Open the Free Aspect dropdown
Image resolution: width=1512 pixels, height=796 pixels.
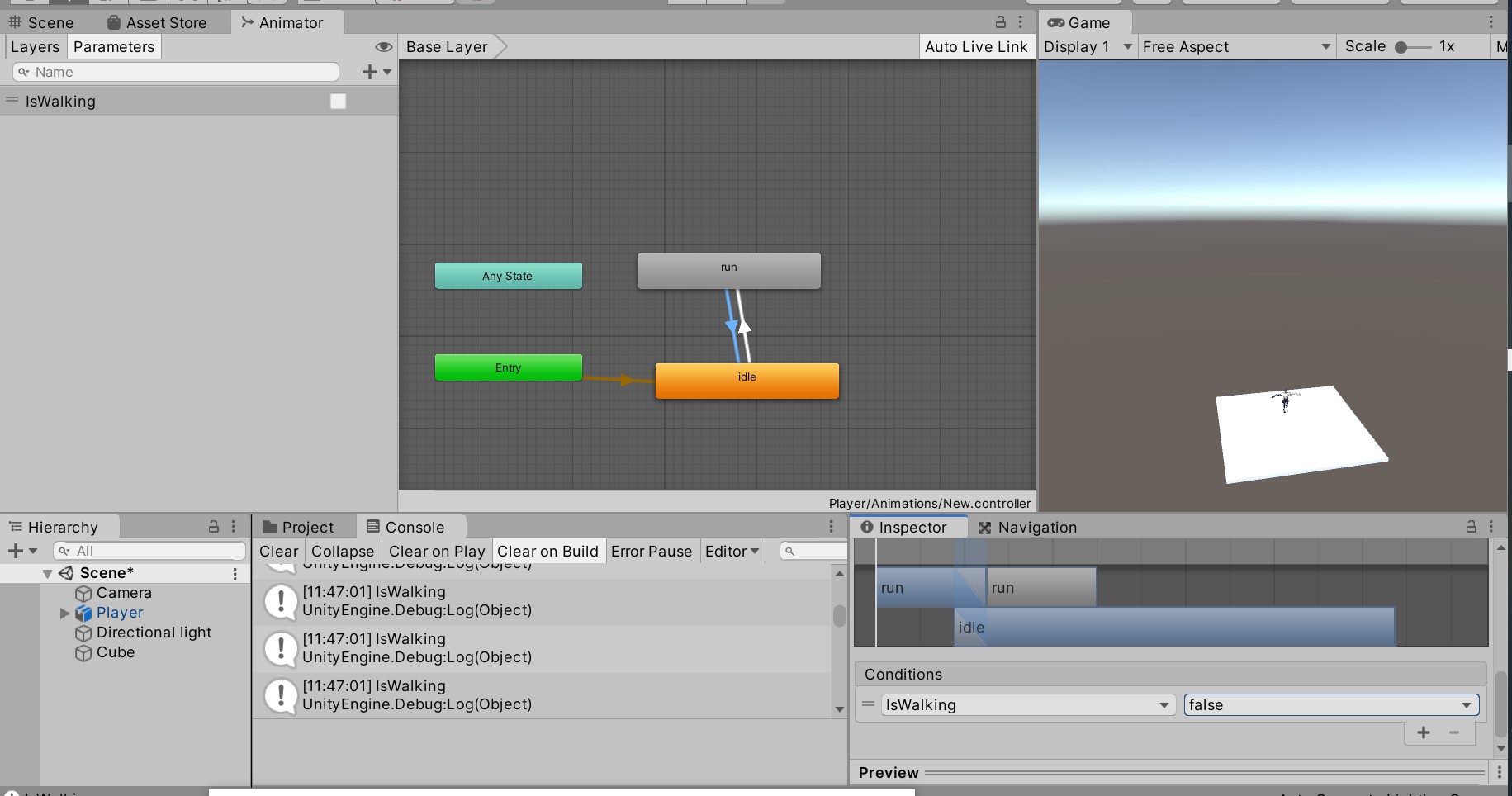pyautogui.click(x=1236, y=47)
